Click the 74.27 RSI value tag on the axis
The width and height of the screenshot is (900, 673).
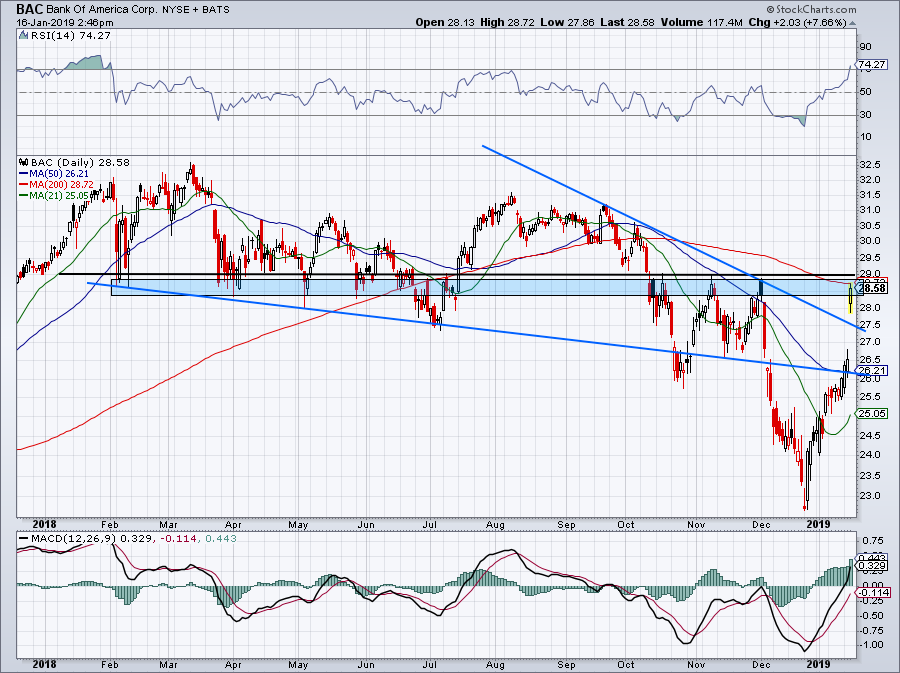tap(872, 64)
